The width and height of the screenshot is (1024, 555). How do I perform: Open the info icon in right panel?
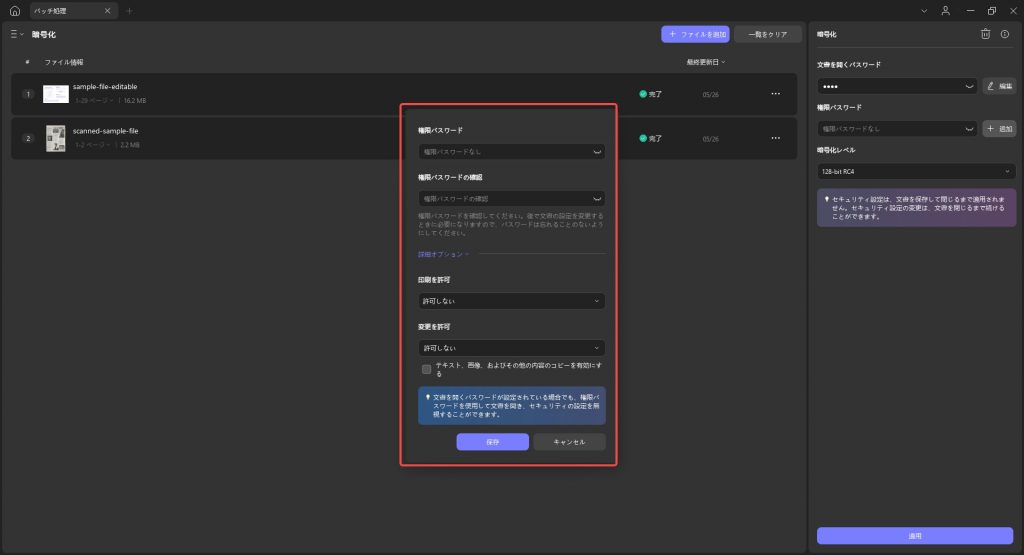pos(1005,34)
